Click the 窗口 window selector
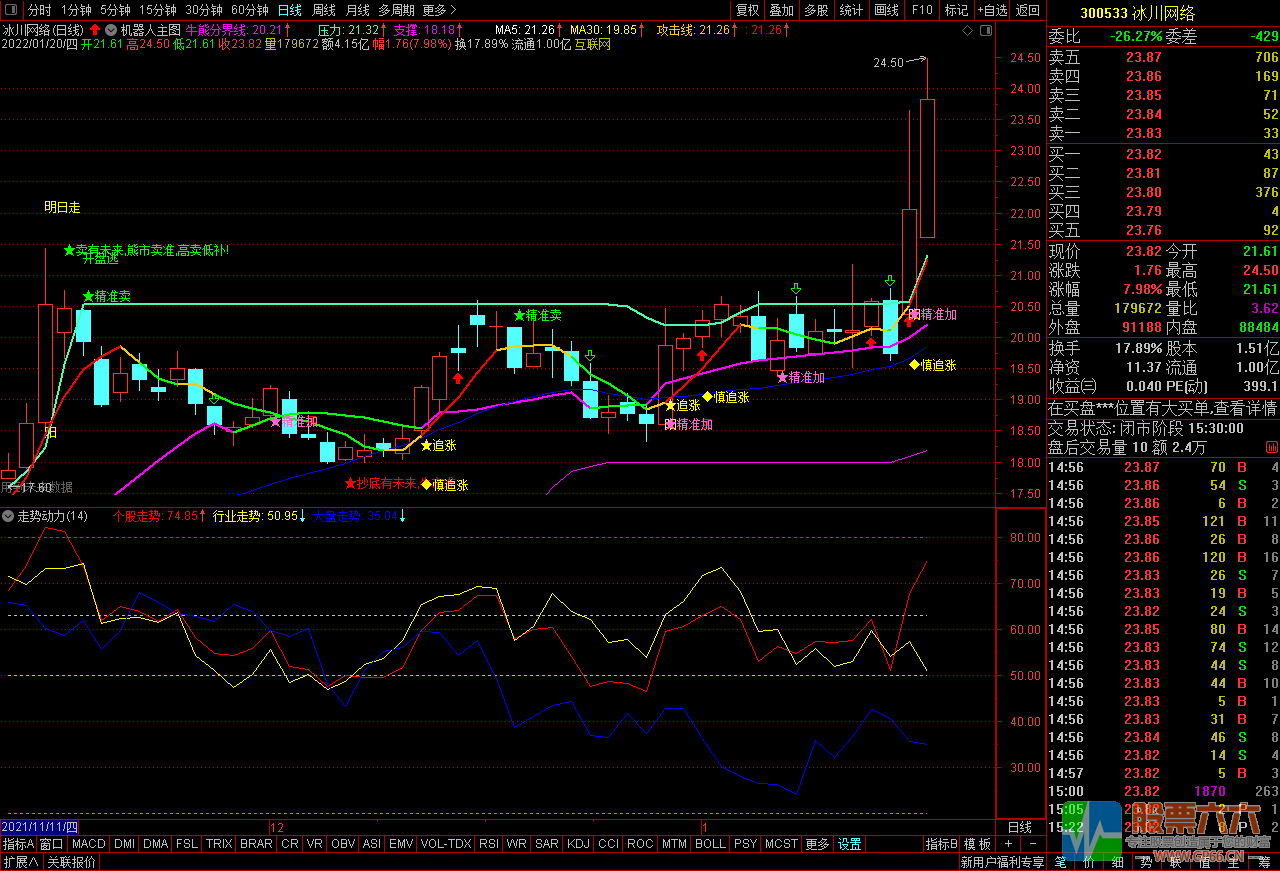 pyautogui.click(x=52, y=844)
